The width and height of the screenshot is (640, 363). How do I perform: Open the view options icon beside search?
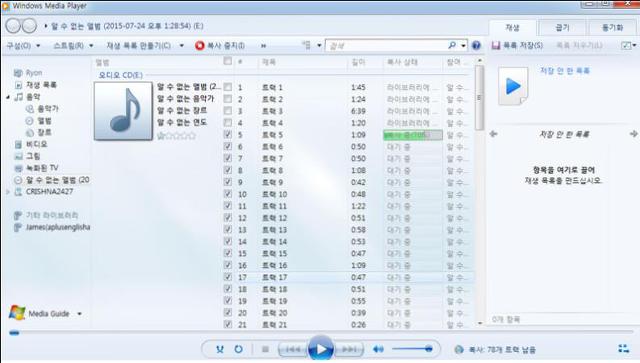(x=307, y=45)
